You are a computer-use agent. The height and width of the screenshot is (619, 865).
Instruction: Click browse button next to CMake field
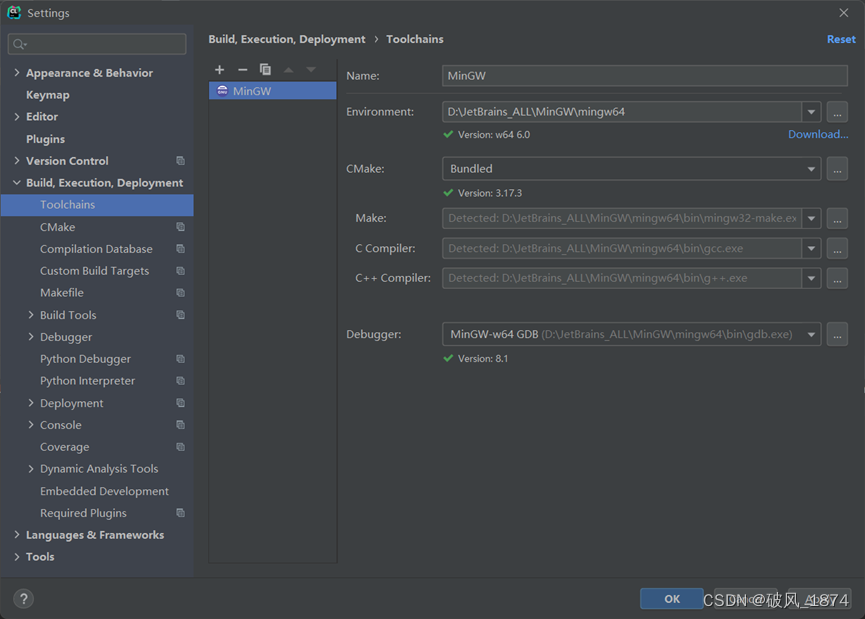pos(837,169)
